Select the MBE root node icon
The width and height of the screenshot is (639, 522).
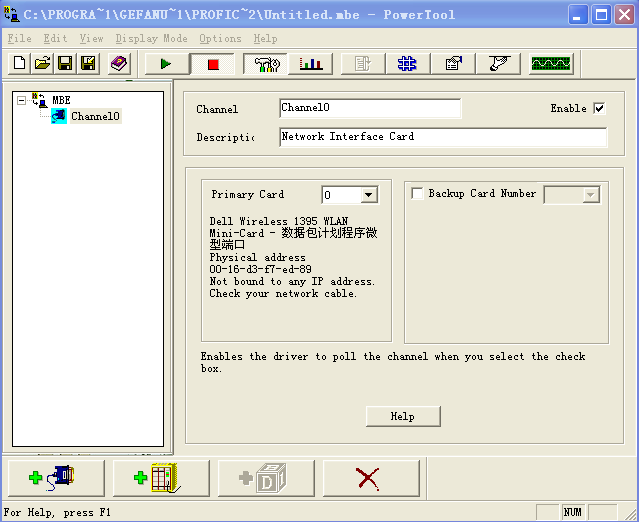(40, 100)
